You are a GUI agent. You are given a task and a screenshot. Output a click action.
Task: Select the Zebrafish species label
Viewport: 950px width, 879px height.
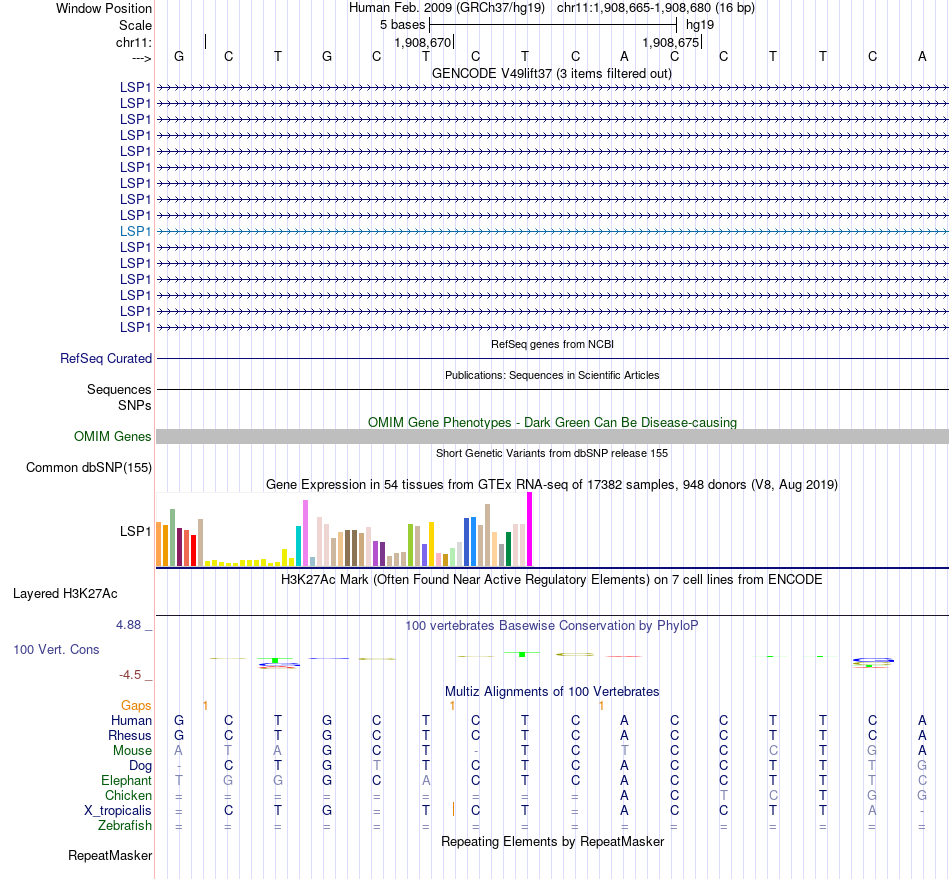click(x=125, y=826)
